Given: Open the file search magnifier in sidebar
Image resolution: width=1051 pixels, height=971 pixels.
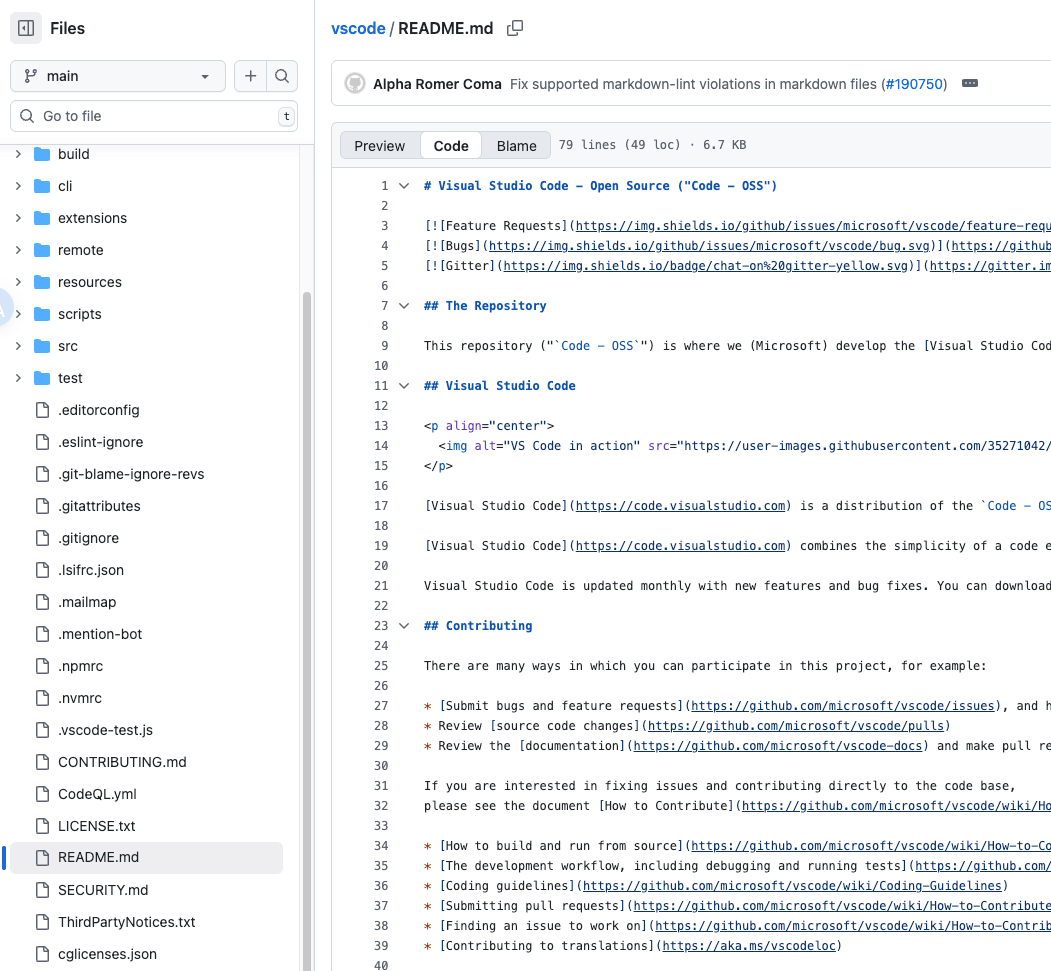Looking at the screenshot, I should tap(281, 76).
